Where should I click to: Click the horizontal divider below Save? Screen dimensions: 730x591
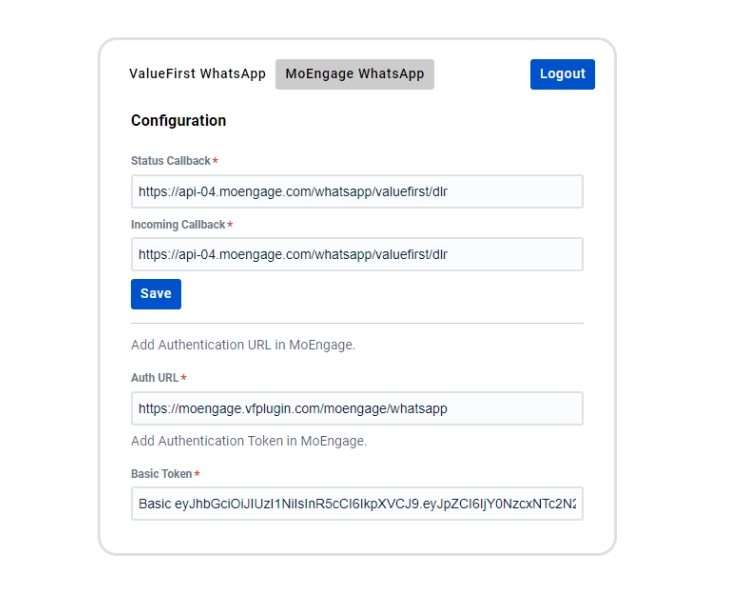(356, 323)
